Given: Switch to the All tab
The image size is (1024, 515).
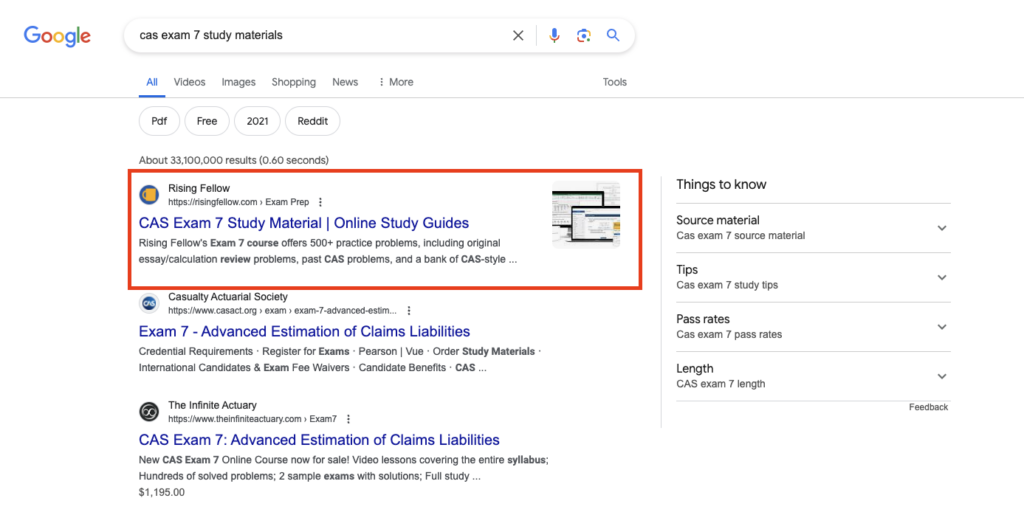Looking at the screenshot, I should (152, 82).
